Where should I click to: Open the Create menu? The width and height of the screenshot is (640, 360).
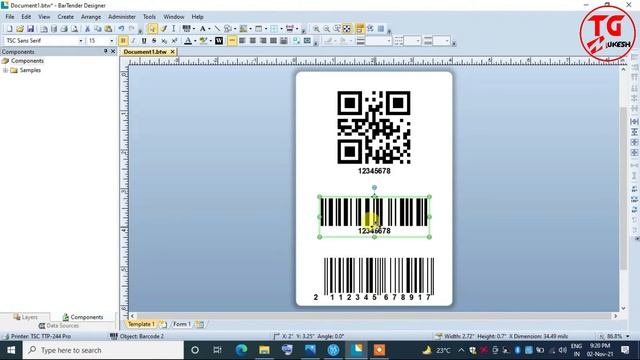coord(65,17)
